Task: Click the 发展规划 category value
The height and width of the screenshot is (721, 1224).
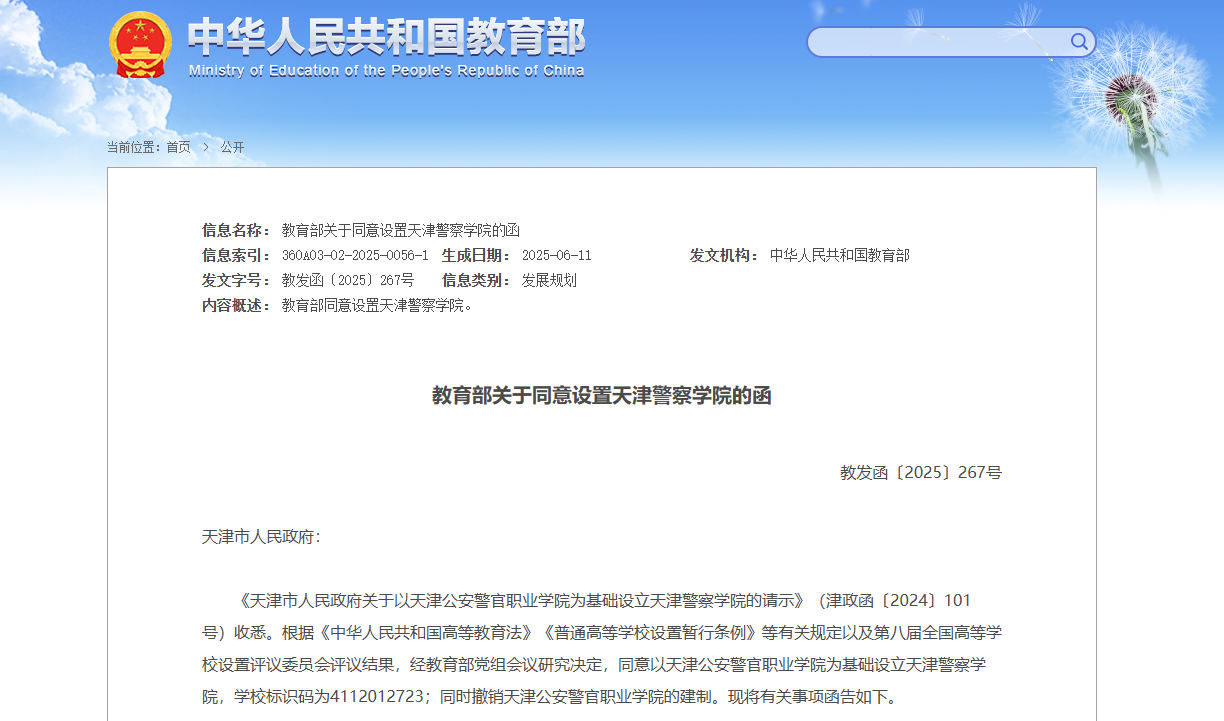Action: (549, 280)
